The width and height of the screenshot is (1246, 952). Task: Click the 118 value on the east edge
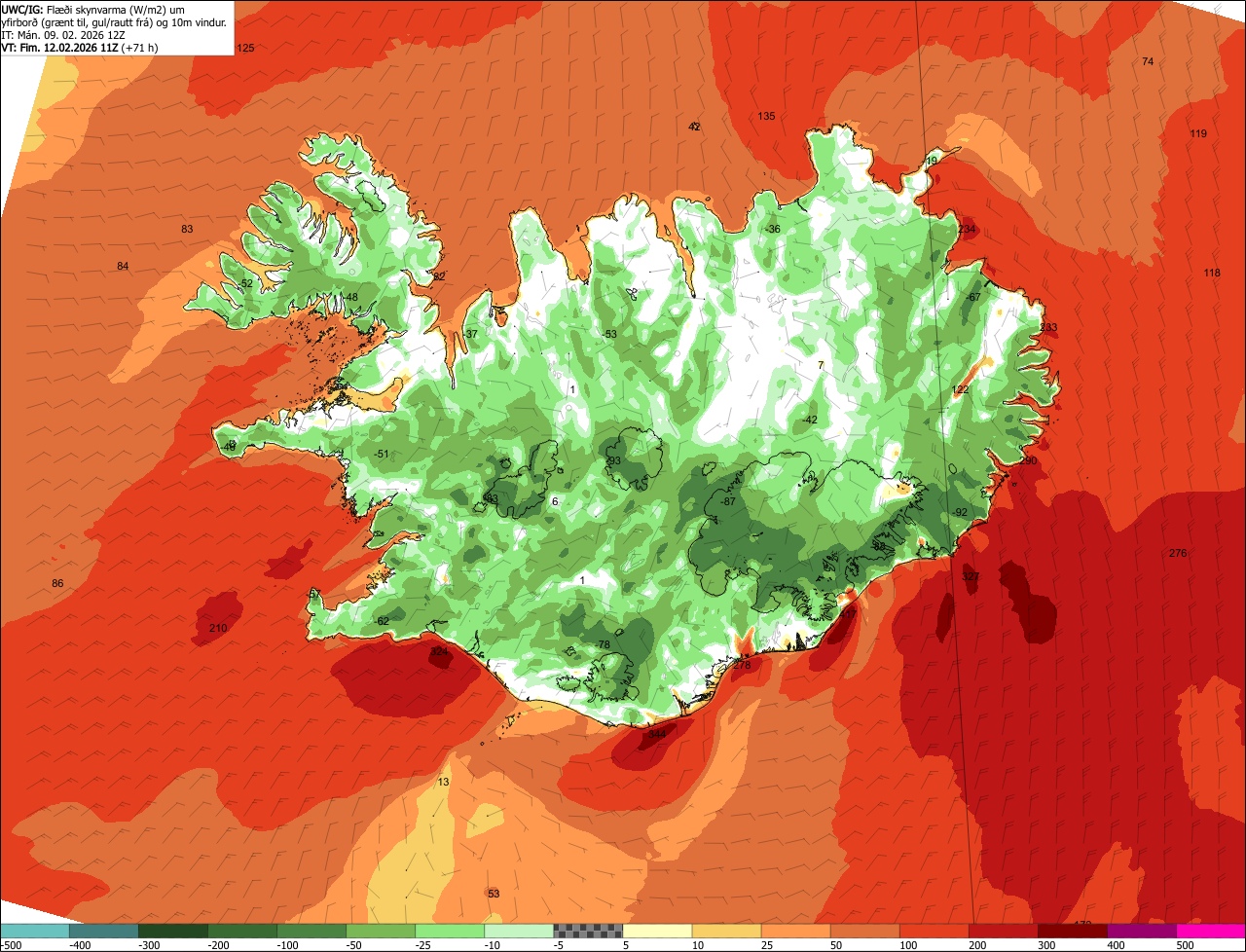[x=1211, y=273]
